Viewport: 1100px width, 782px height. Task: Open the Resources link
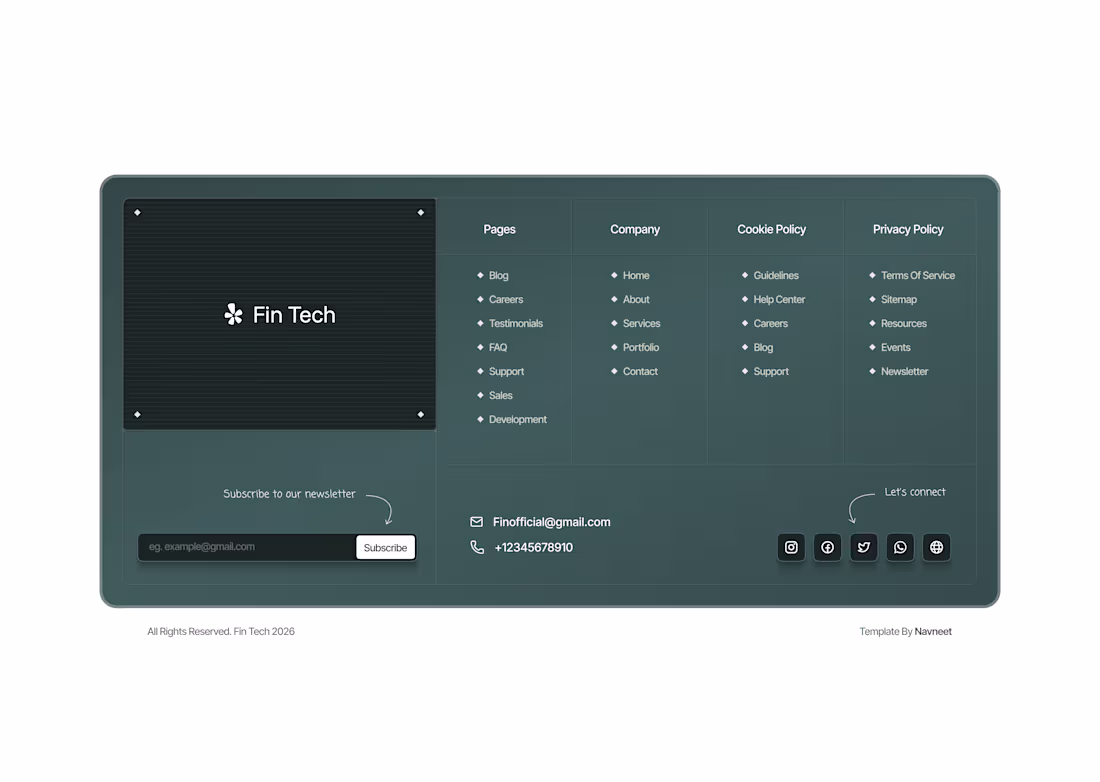[904, 323]
